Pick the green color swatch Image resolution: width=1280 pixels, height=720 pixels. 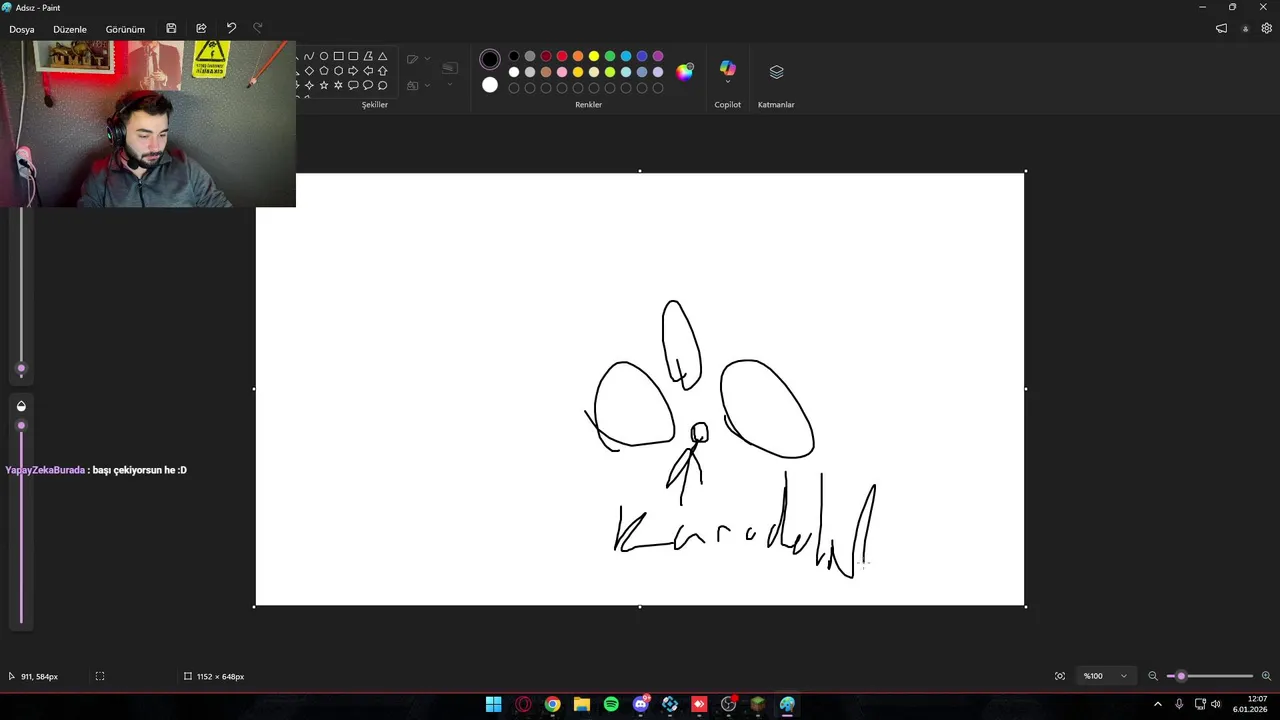610,56
